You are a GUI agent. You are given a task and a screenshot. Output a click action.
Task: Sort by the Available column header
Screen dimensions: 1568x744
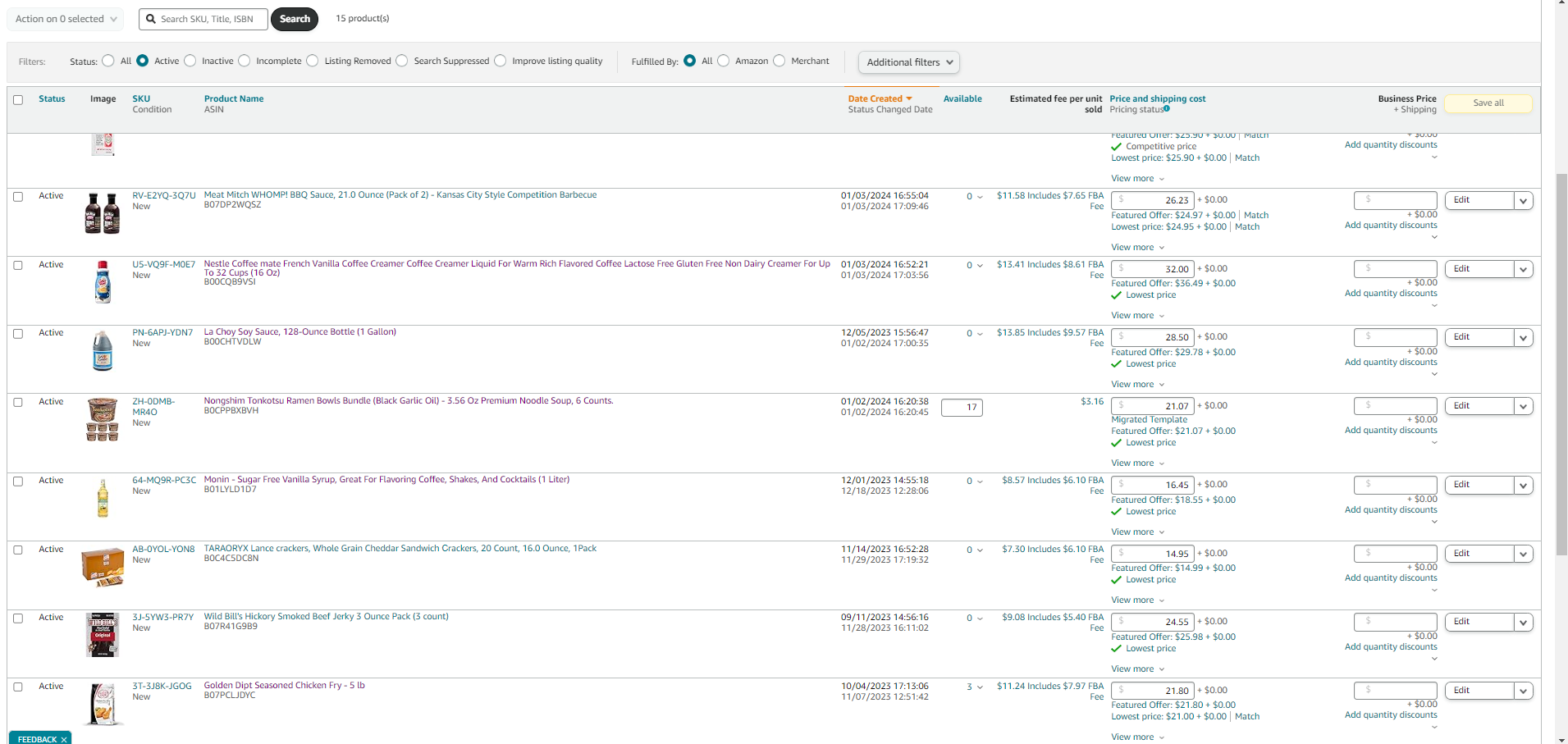[x=962, y=99]
